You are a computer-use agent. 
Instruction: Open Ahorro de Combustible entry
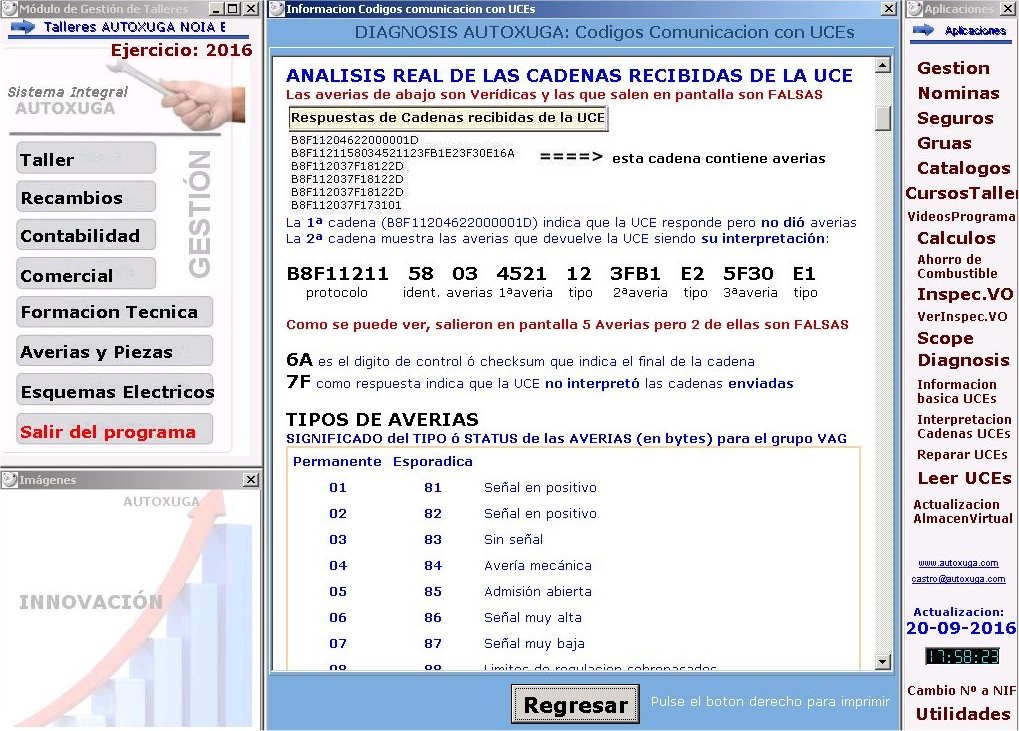pyautogui.click(x=957, y=266)
